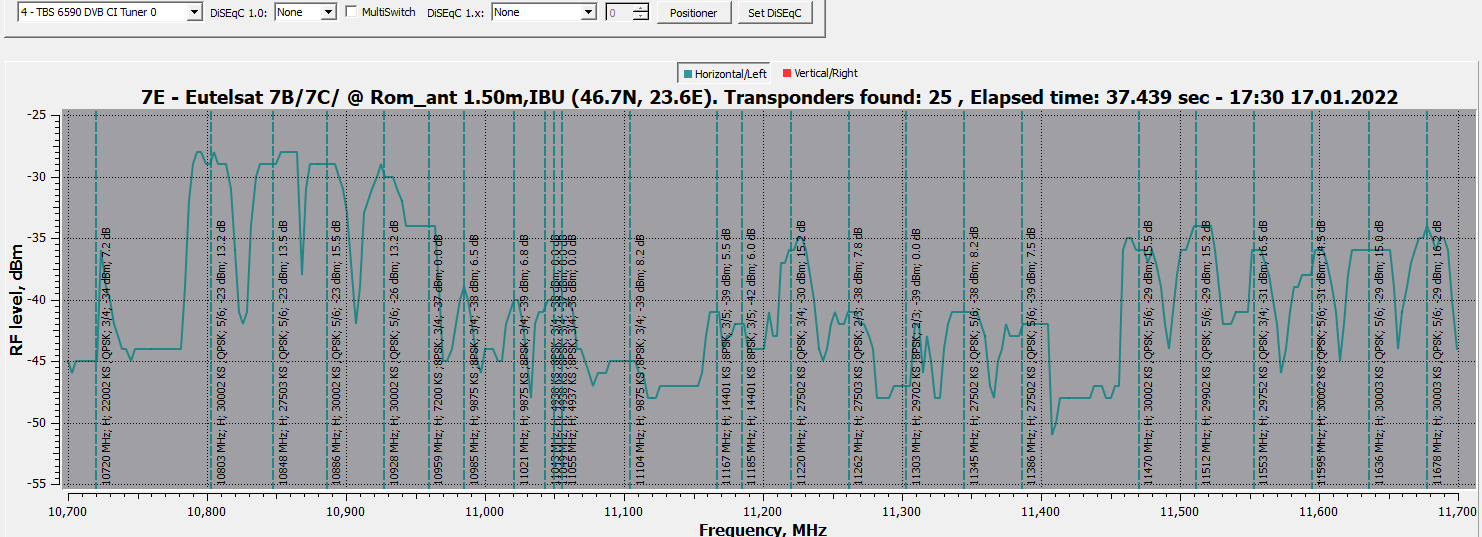Open the DiSEqC 1.0 None dropdown

click(x=306, y=12)
